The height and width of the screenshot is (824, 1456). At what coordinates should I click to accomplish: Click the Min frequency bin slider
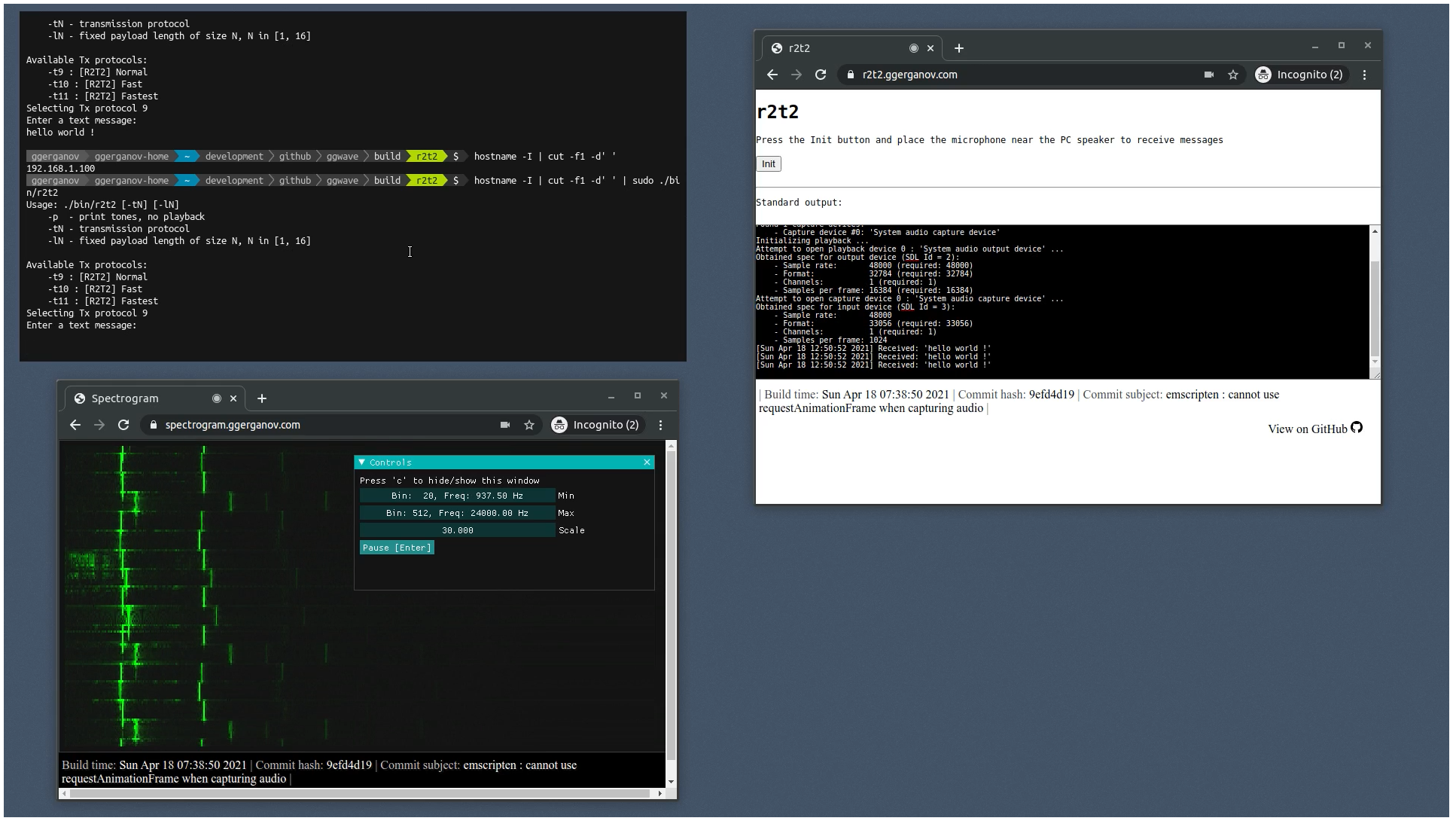tap(457, 496)
